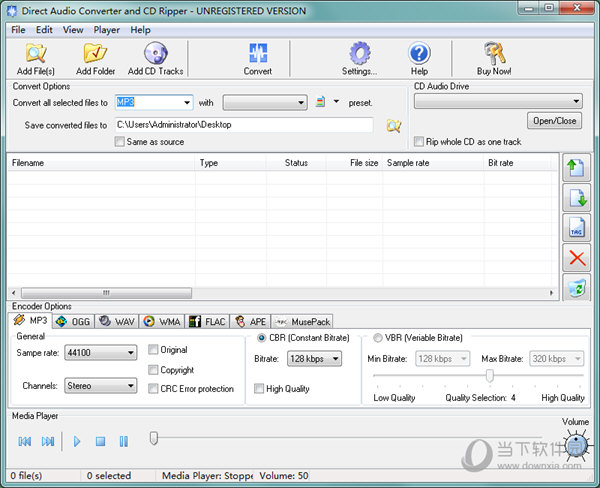Screen dimensions: 600x488
Task: Enable CRC Error protection
Action: (x=153, y=388)
